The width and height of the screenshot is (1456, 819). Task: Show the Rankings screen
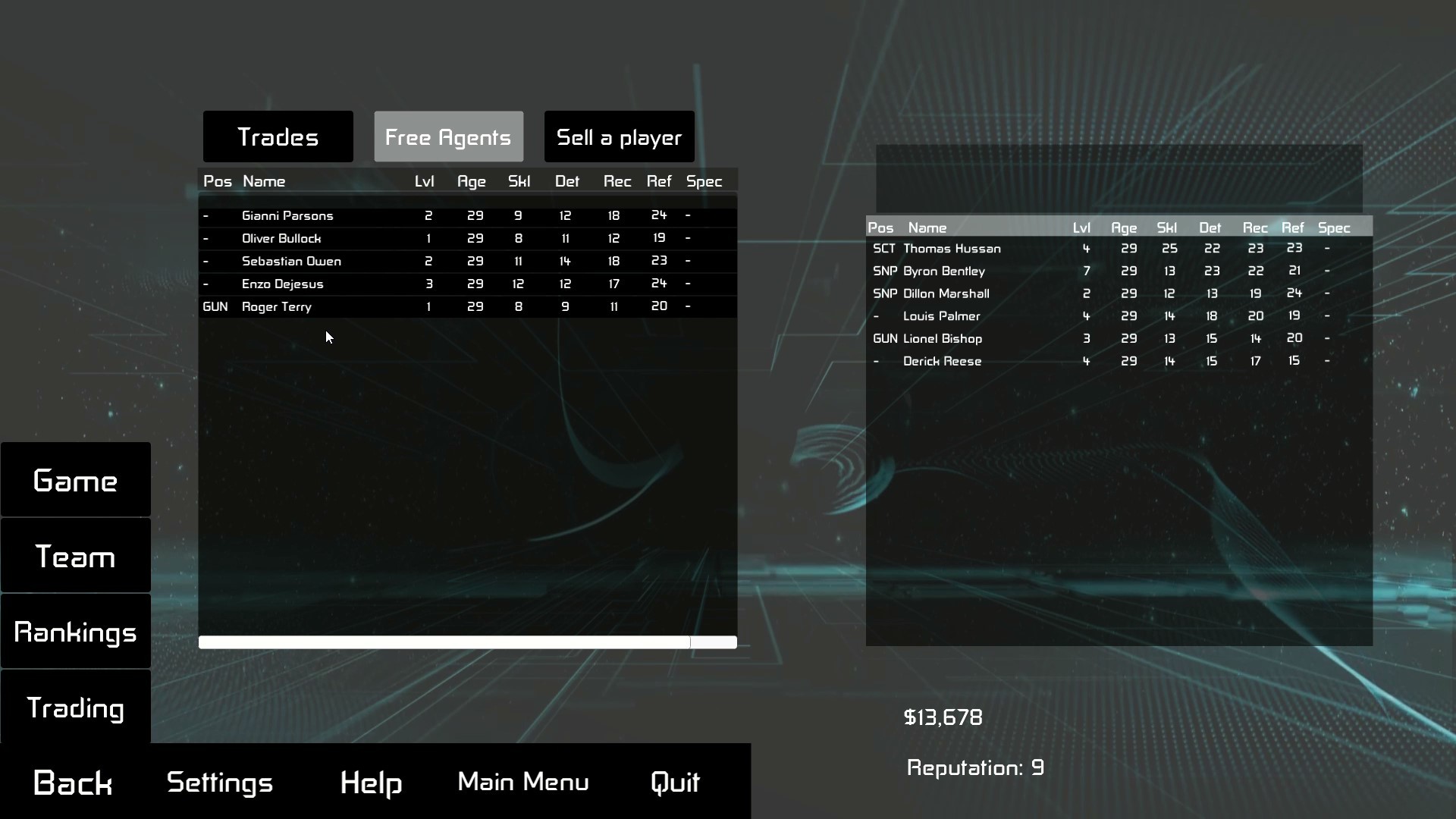coord(75,632)
